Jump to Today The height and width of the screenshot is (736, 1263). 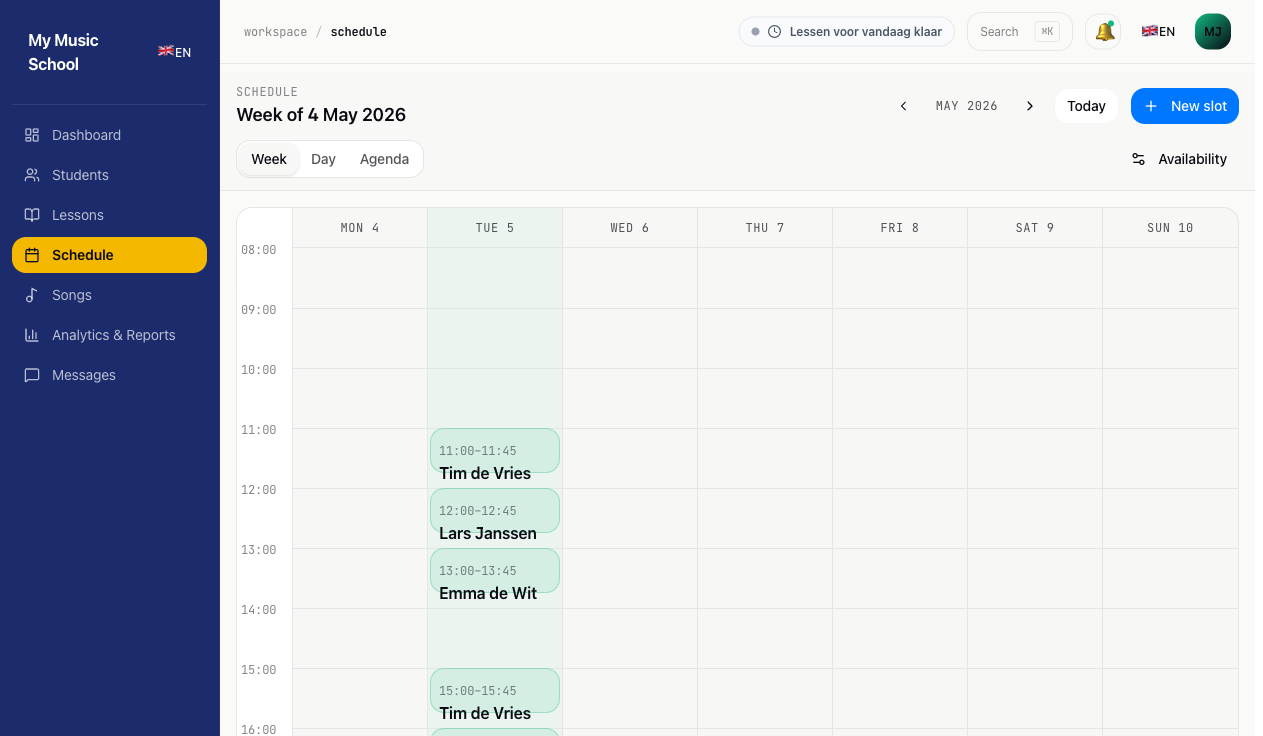[x=1086, y=106]
